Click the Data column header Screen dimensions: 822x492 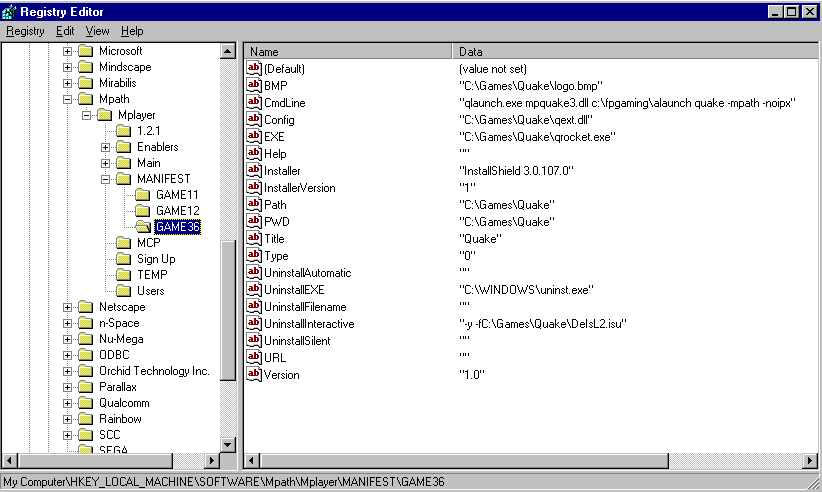635,51
